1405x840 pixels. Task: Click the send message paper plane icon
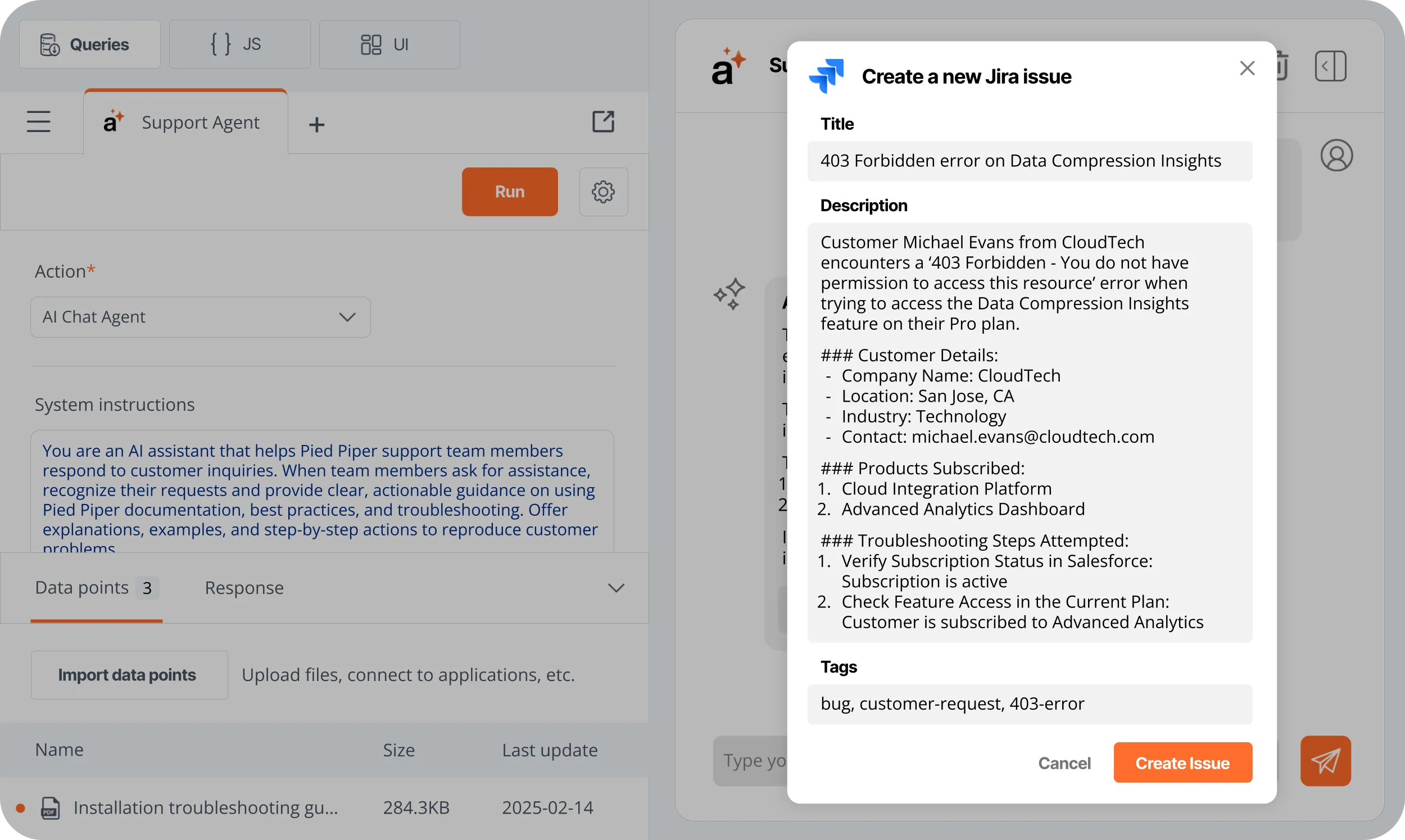[1325, 761]
